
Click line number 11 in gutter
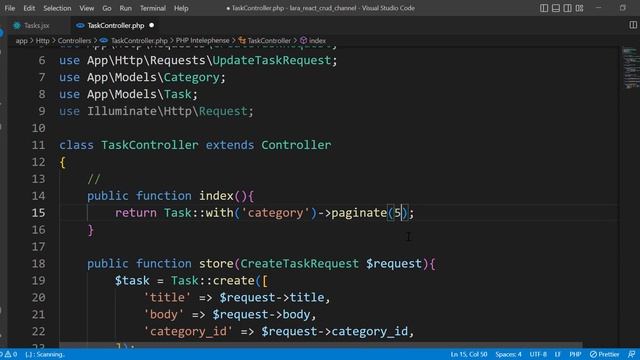click(38, 145)
